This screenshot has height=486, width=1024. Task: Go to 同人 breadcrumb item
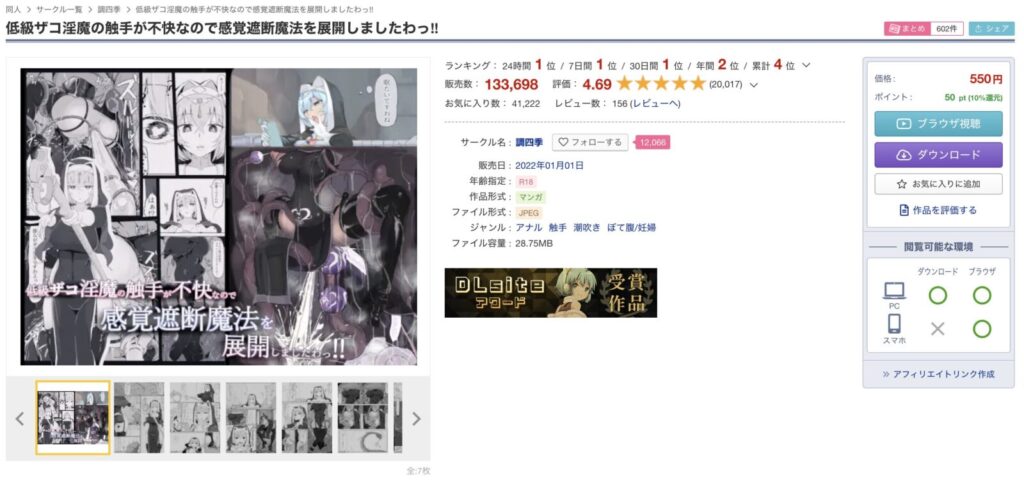(x=12, y=10)
